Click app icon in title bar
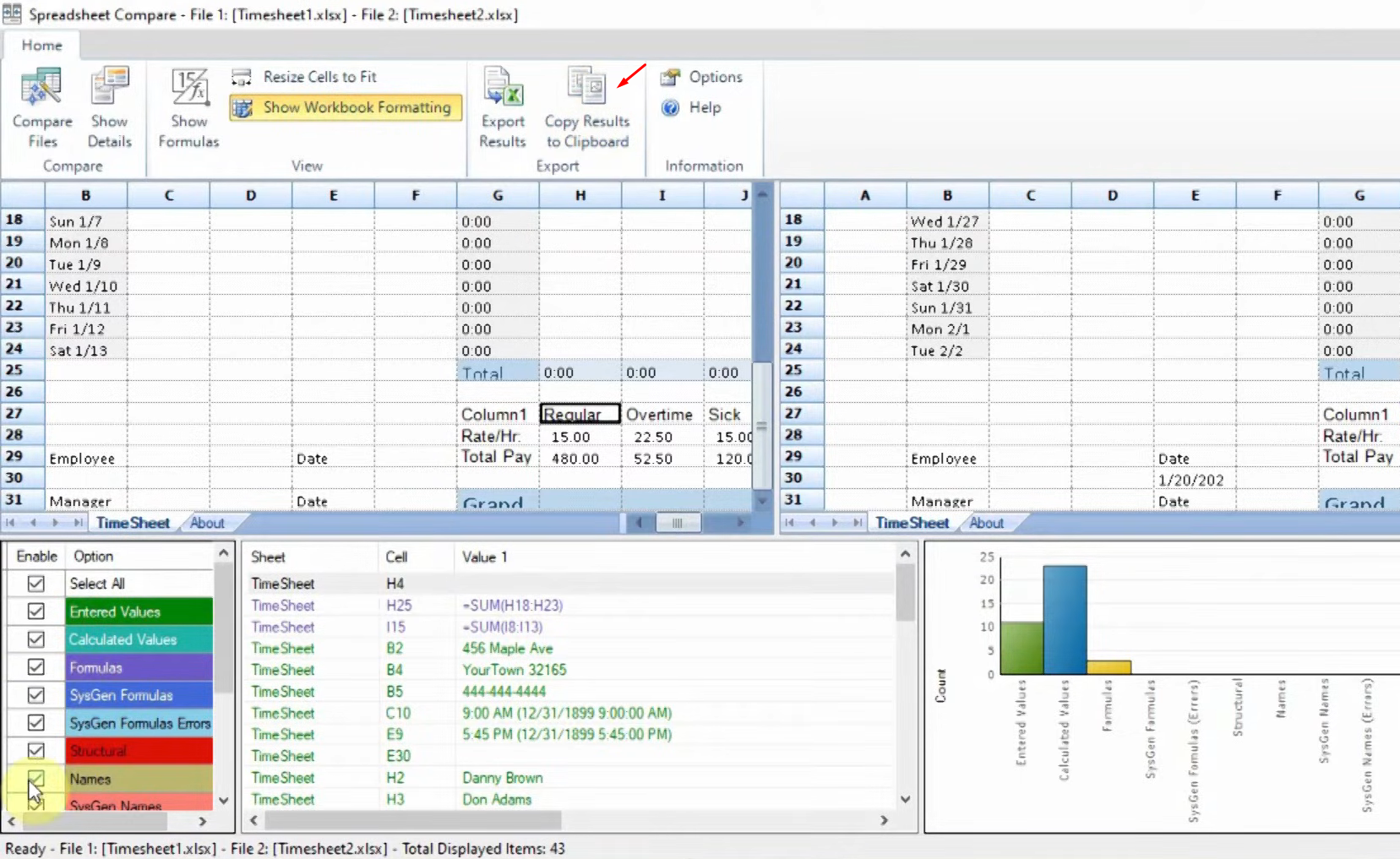This screenshot has width=1400, height=859. [x=12, y=14]
